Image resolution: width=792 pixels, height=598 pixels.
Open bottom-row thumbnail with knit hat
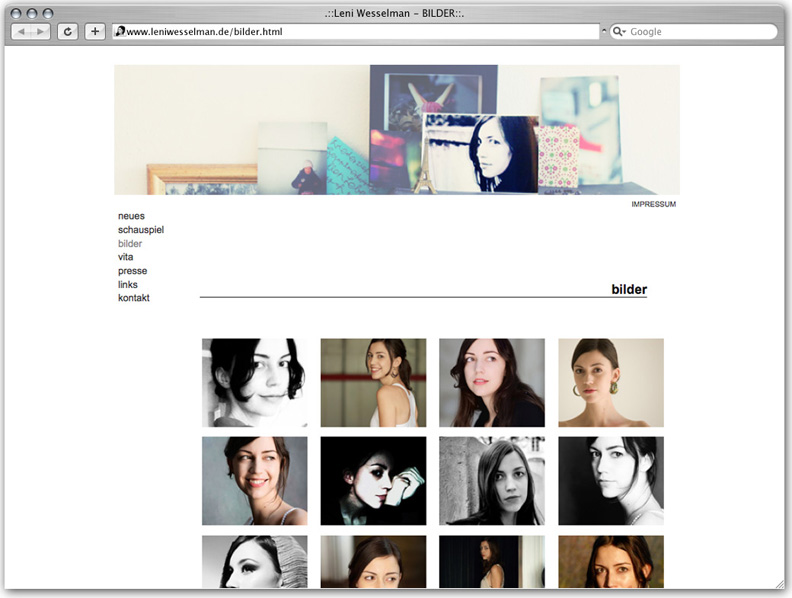255,562
